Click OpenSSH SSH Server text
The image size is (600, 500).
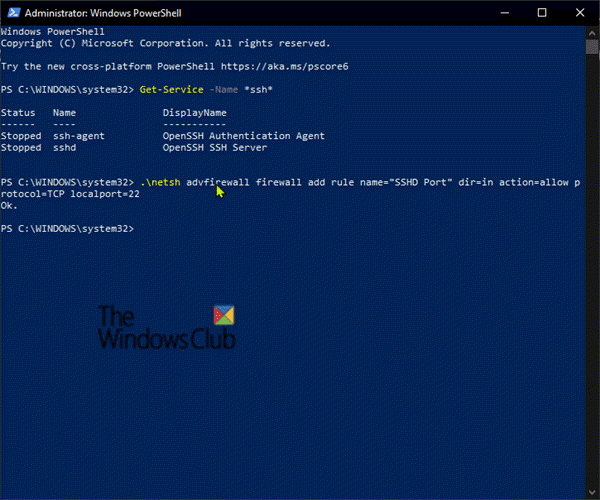[x=215, y=148]
